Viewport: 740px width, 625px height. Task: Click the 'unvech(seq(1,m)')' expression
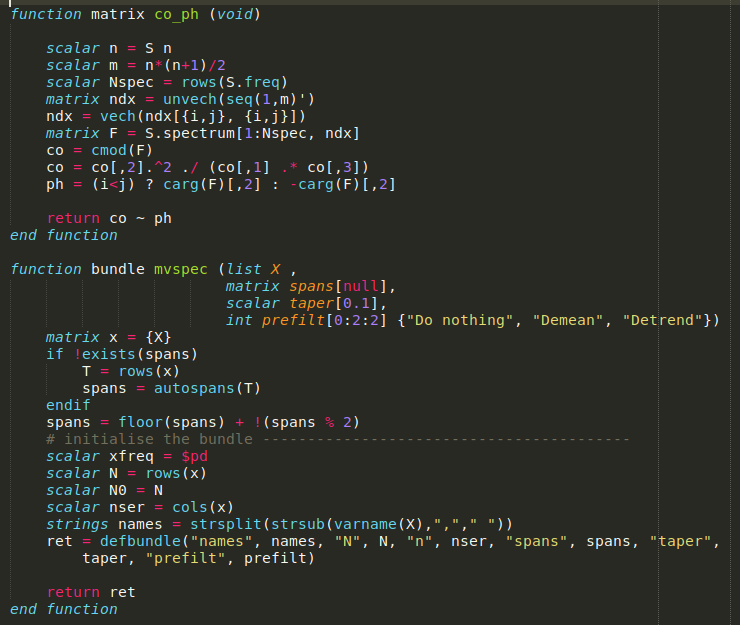click(x=239, y=99)
